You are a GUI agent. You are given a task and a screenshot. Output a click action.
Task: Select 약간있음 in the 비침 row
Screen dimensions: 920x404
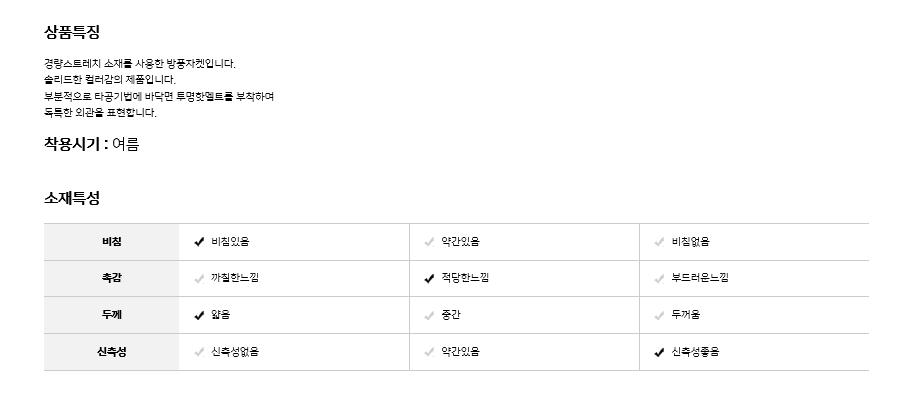tap(429, 242)
